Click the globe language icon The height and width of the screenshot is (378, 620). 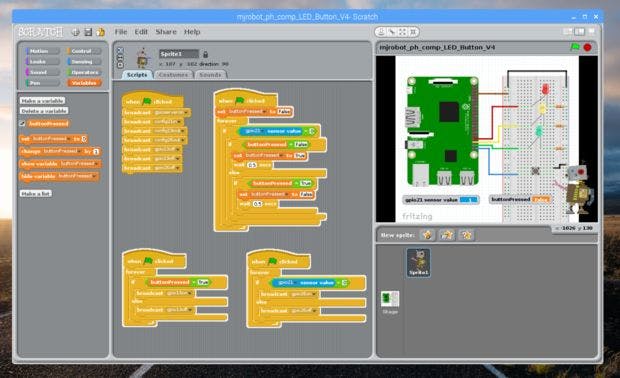point(76,32)
